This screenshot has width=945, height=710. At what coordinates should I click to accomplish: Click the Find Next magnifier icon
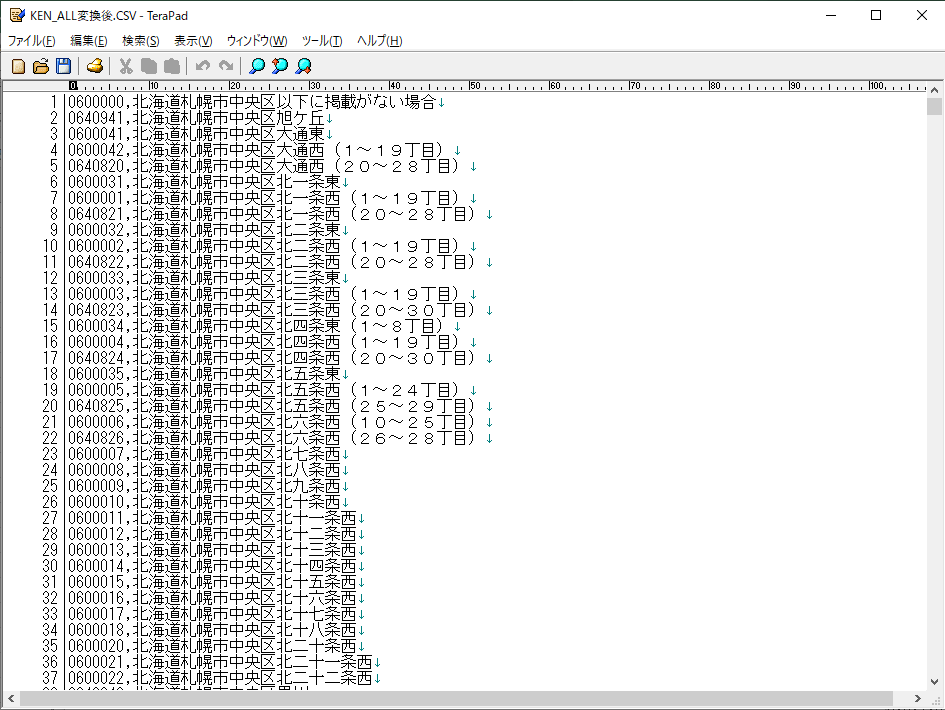pyautogui.click(x=303, y=66)
